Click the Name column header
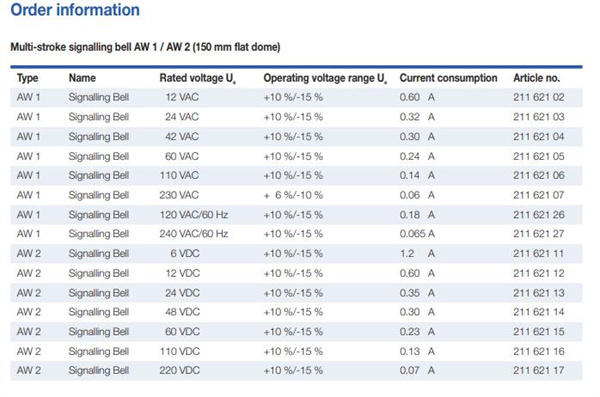This screenshot has height=397, width=600. 82,78
